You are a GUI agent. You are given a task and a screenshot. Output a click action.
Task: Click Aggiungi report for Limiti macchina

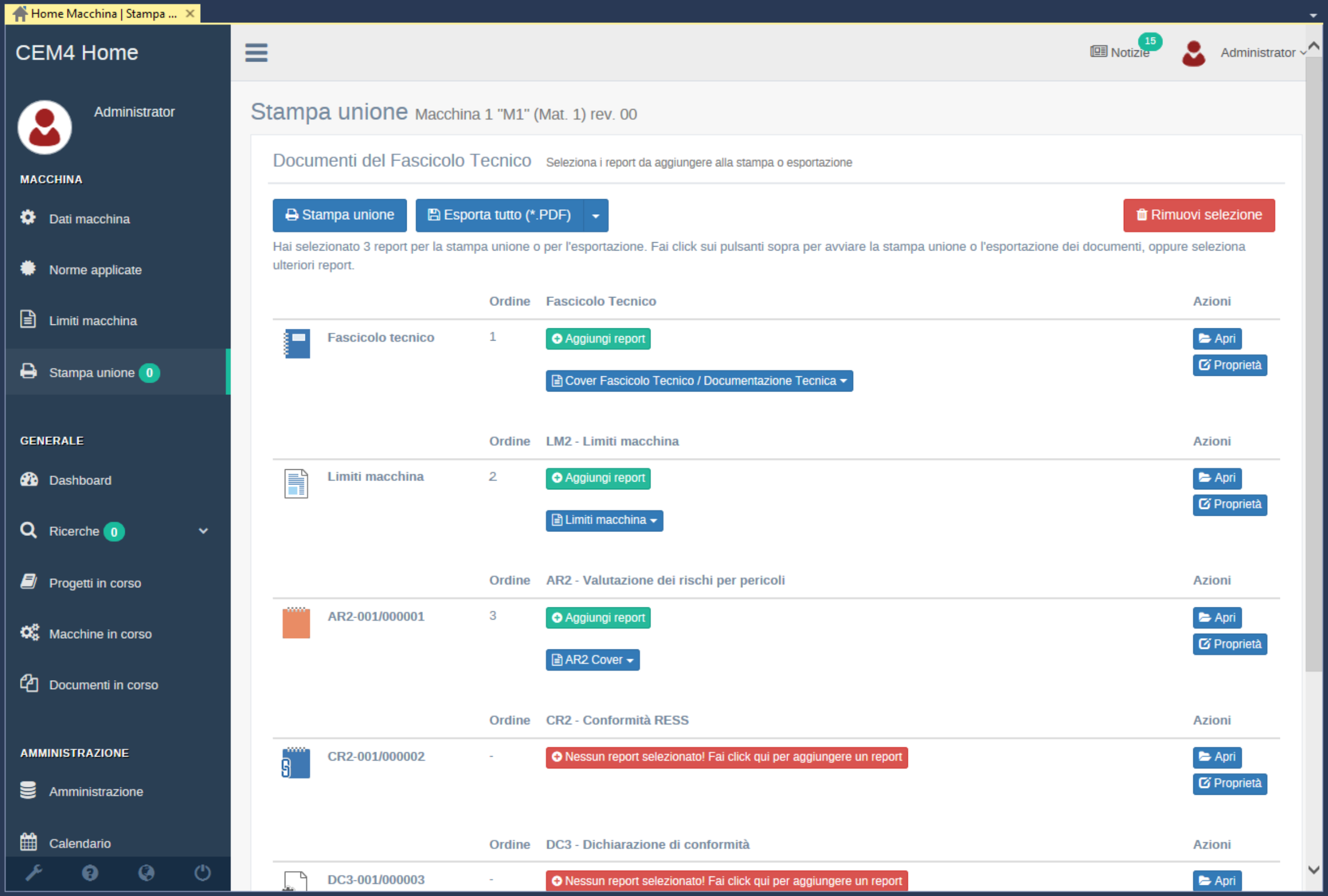point(598,478)
